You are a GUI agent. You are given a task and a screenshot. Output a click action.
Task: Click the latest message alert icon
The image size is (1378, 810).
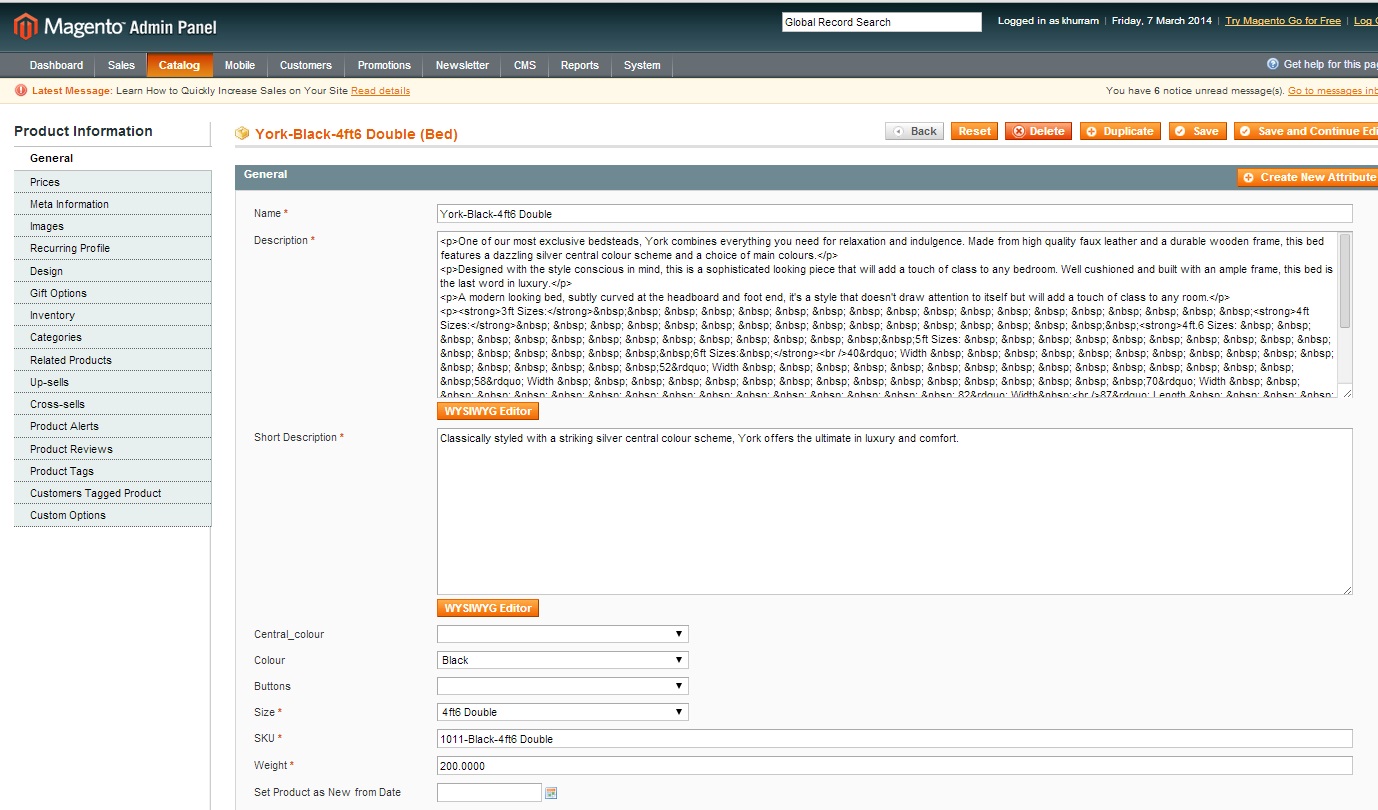(21, 91)
